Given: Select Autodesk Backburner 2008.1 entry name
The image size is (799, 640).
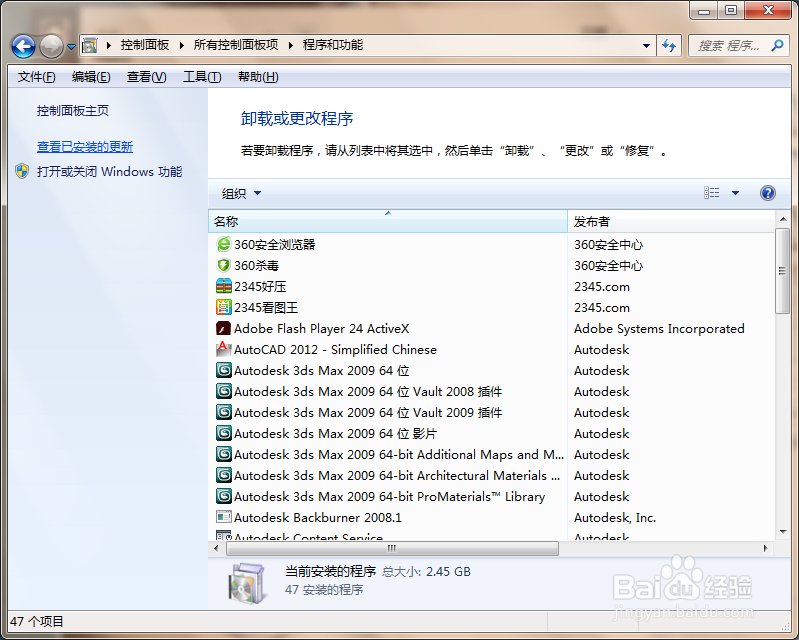Looking at the screenshot, I should pos(317,518).
